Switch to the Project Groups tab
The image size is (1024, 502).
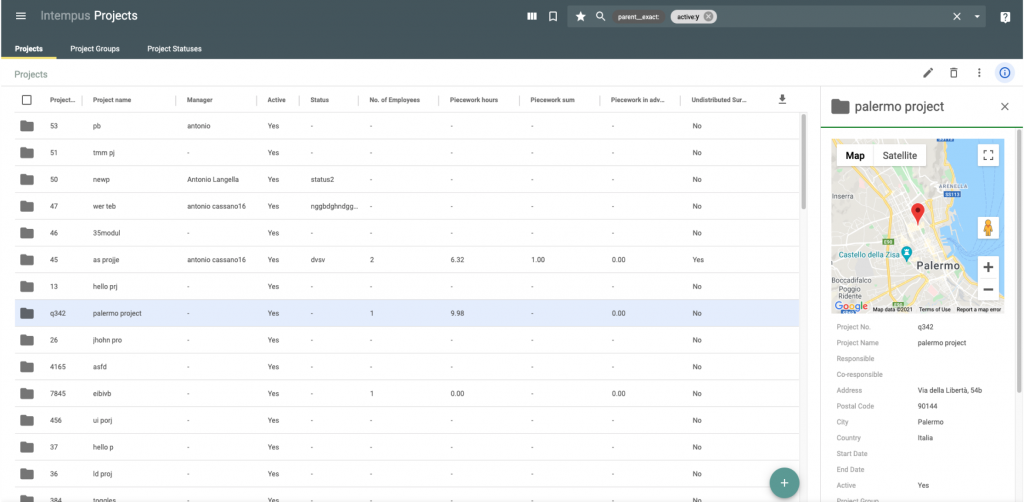tap(95, 48)
